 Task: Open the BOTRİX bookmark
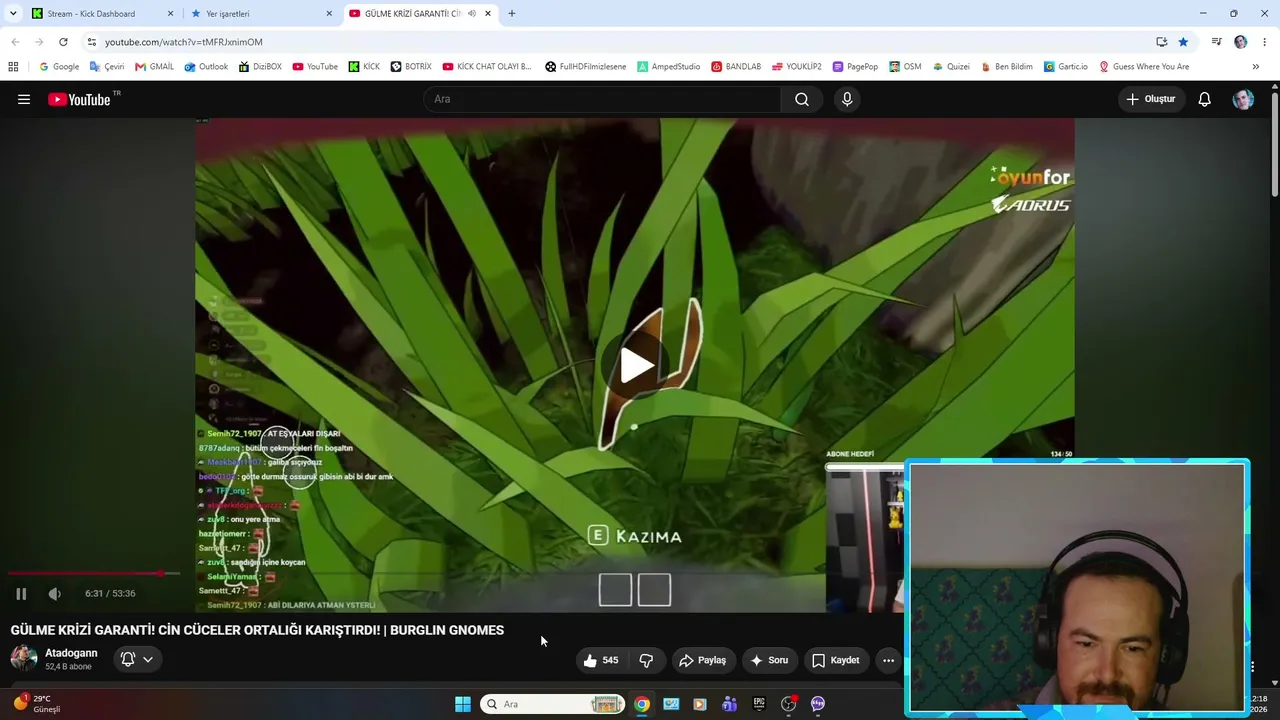tap(411, 67)
